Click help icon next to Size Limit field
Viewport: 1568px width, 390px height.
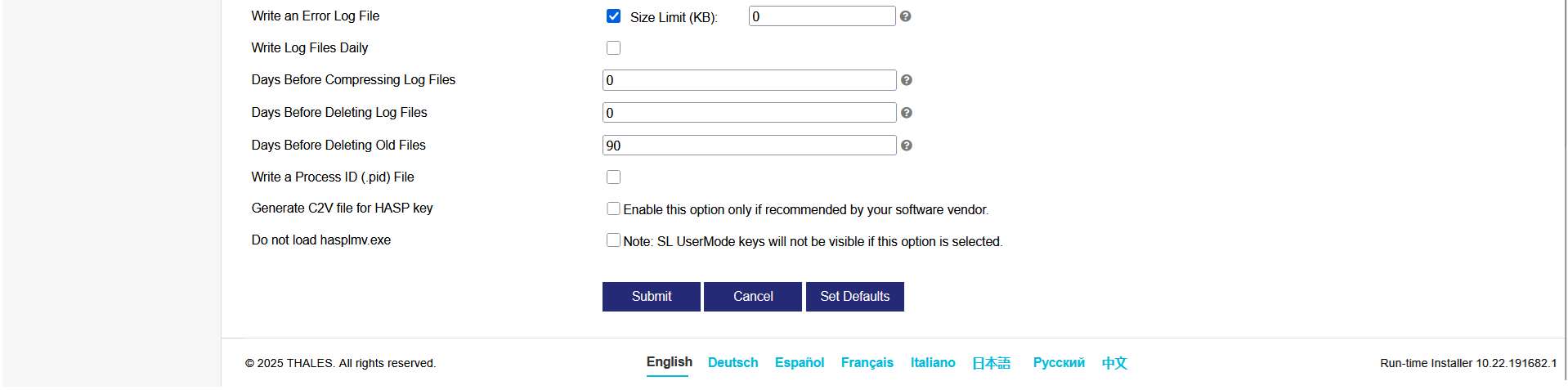pos(905,16)
